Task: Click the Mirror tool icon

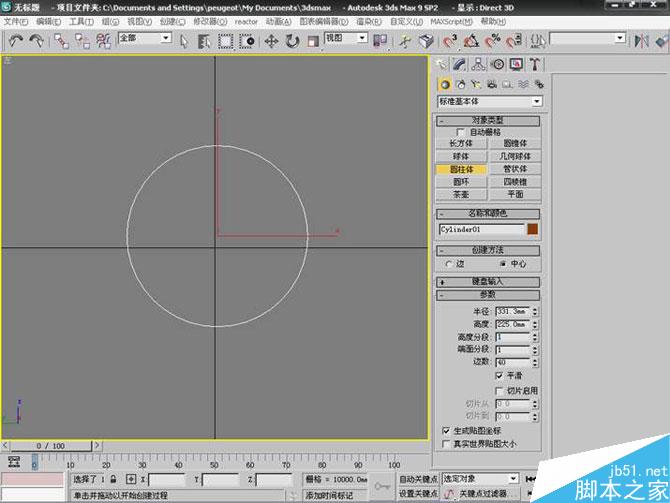Action: [x=641, y=41]
